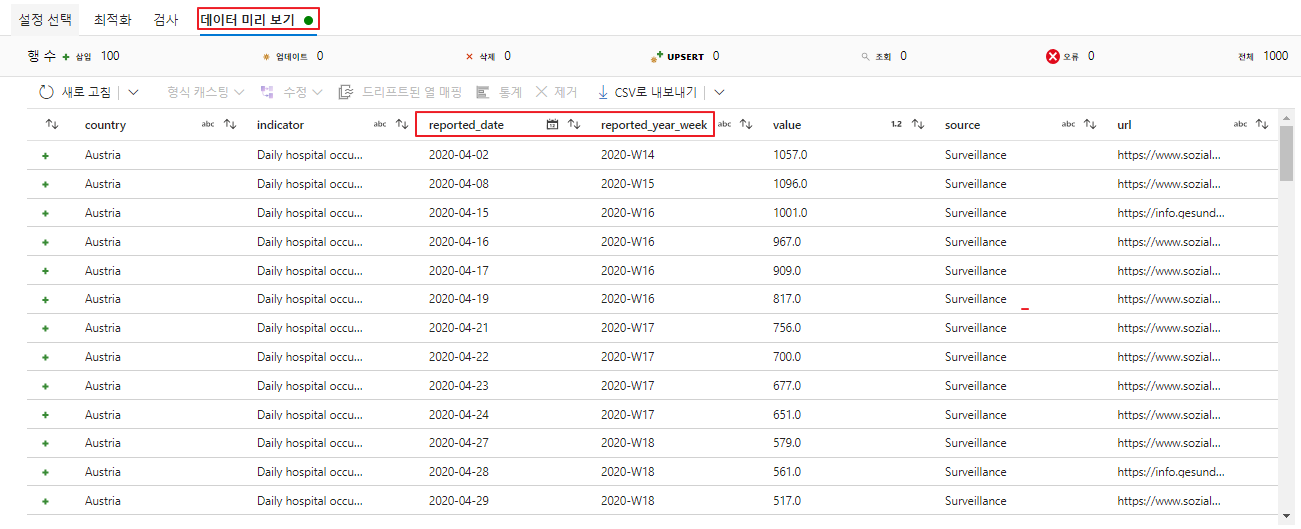The width and height of the screenshot is (1301, 529).
Task: Select the 2020-04-29 date cell
Action: point(459,501)
